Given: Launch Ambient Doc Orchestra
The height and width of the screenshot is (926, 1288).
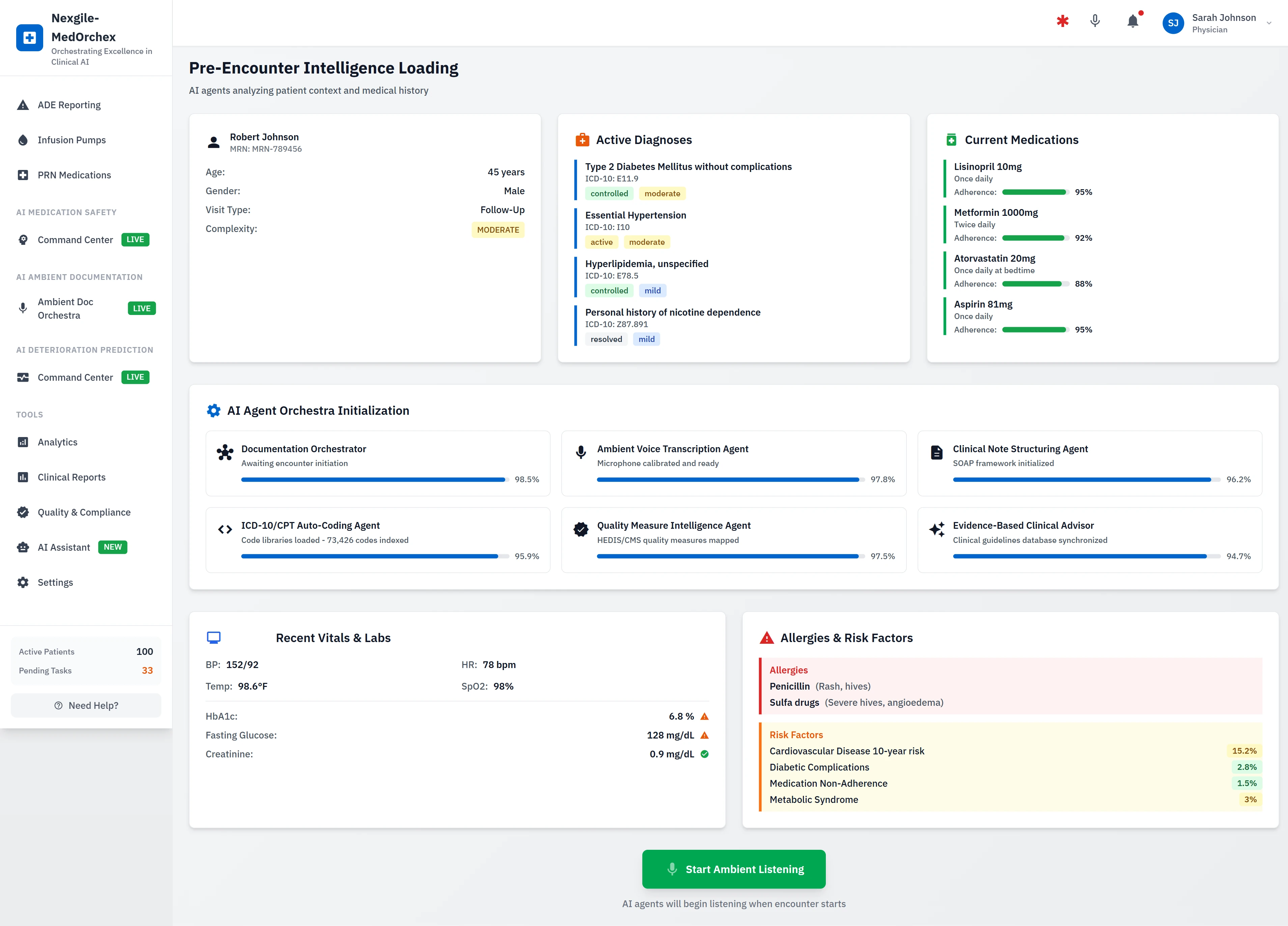Looking at the screenshot, I should (65, 308).
